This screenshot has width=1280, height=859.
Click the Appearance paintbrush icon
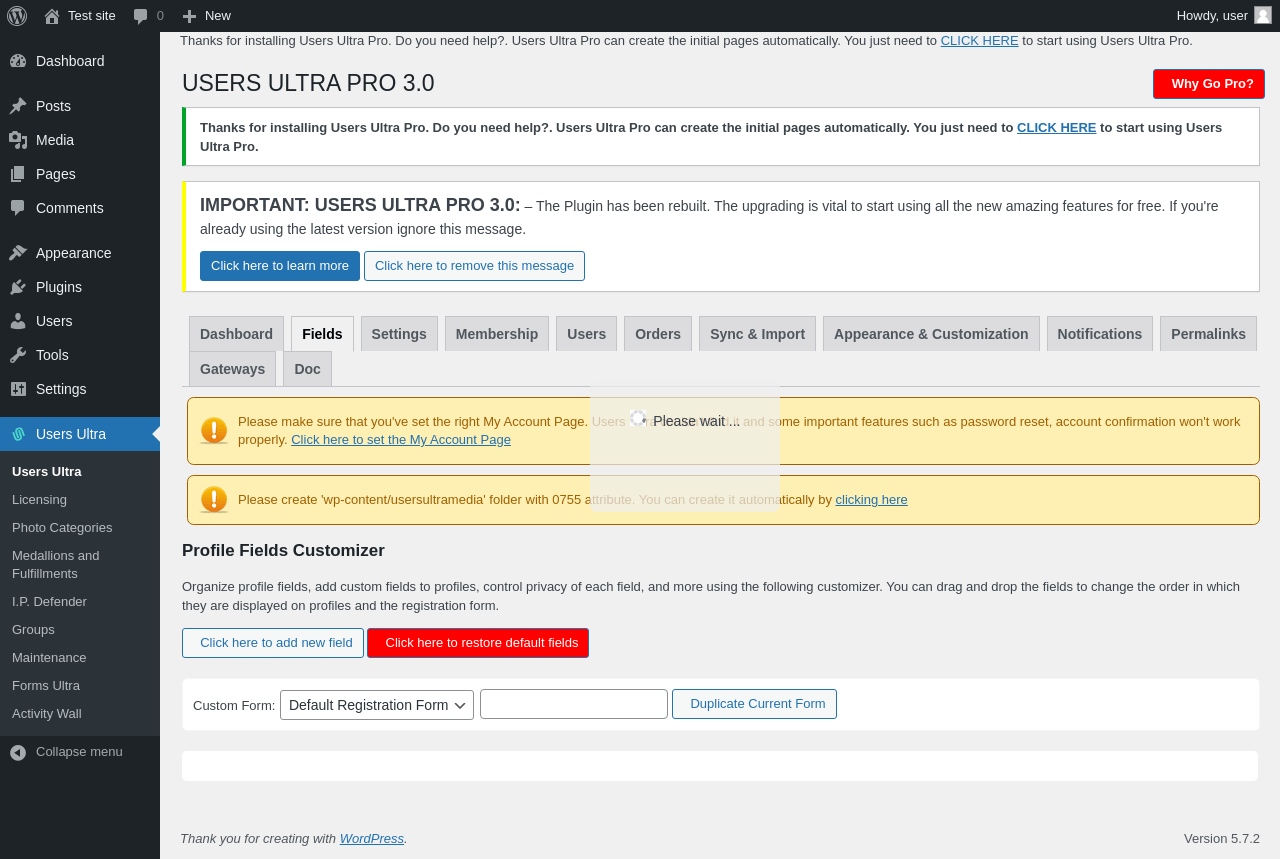pyautogui.click(x=18, y=253)
